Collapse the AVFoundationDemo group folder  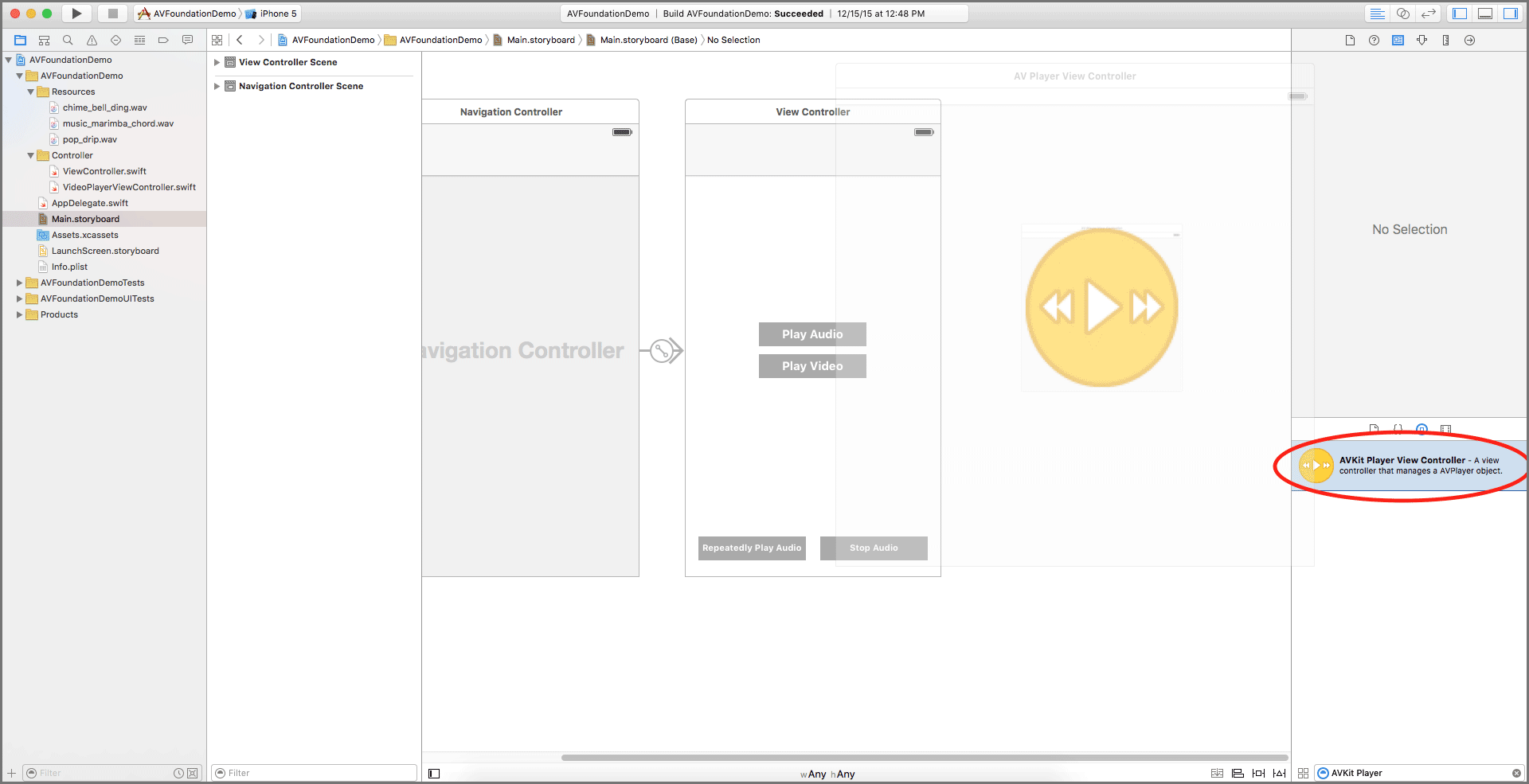coord(20,76)
